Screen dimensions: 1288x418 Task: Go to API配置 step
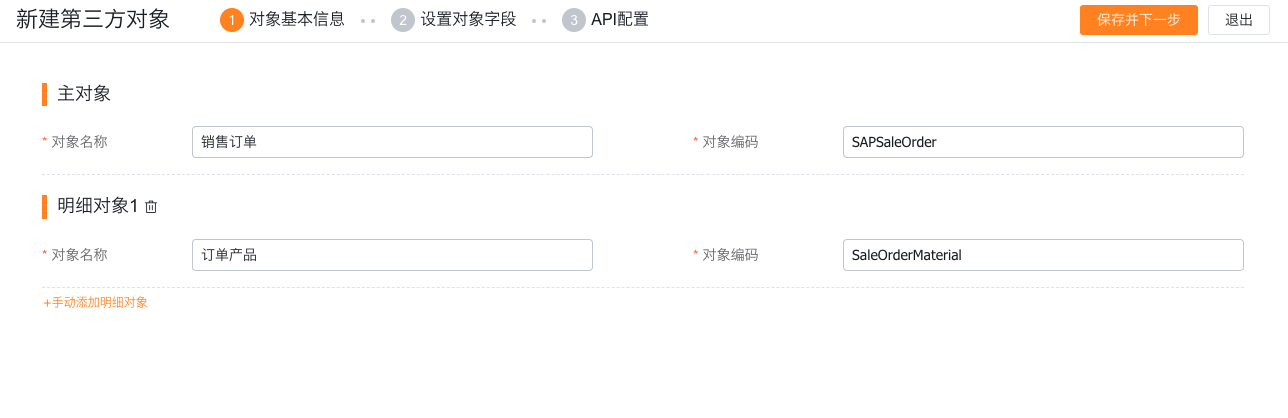coord(619,19)
